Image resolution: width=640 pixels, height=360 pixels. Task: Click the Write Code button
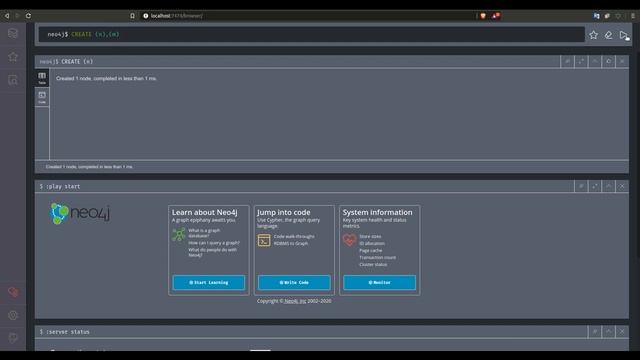coord(294,282)
